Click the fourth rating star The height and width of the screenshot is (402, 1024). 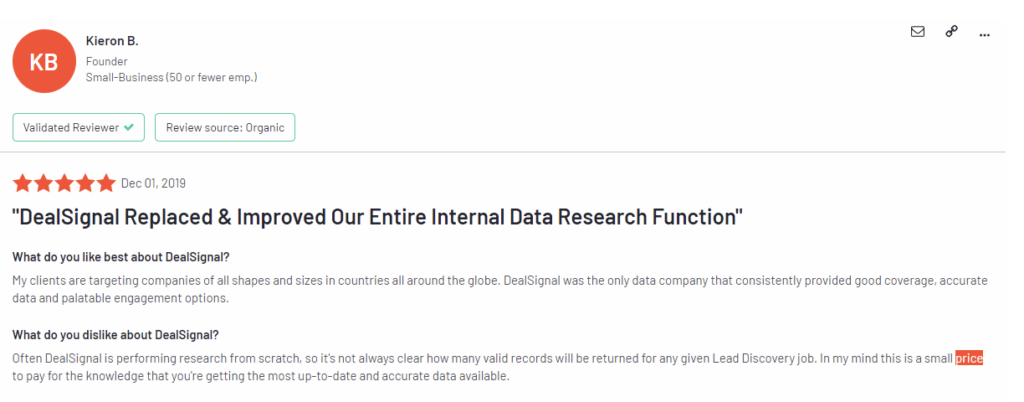pyautogui.click(x=85, y=183)
